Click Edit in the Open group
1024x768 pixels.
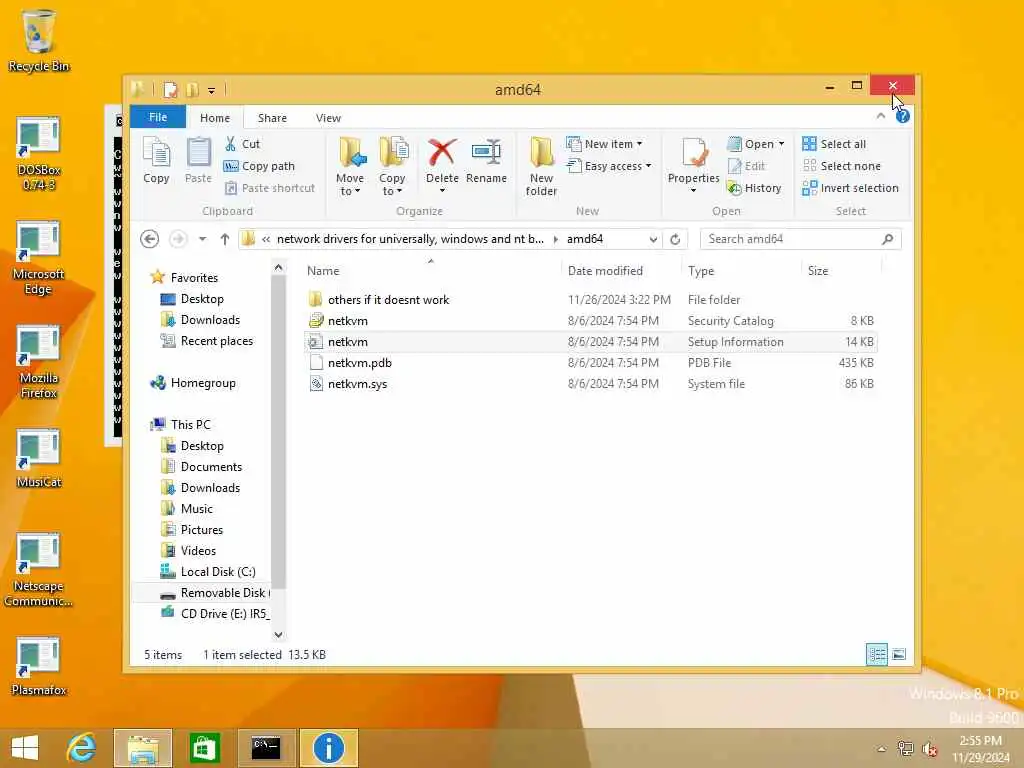click(x=746, y=166)
